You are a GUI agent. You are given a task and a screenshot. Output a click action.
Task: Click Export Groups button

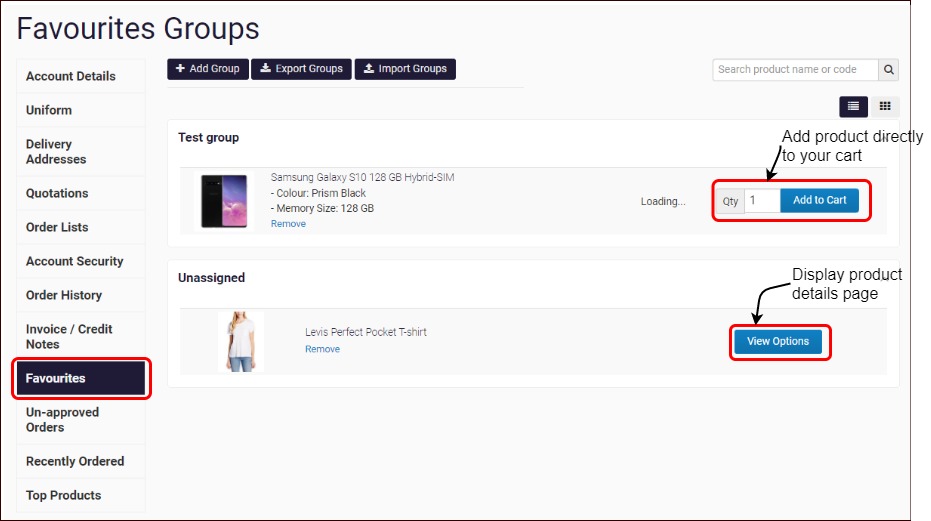301,69
